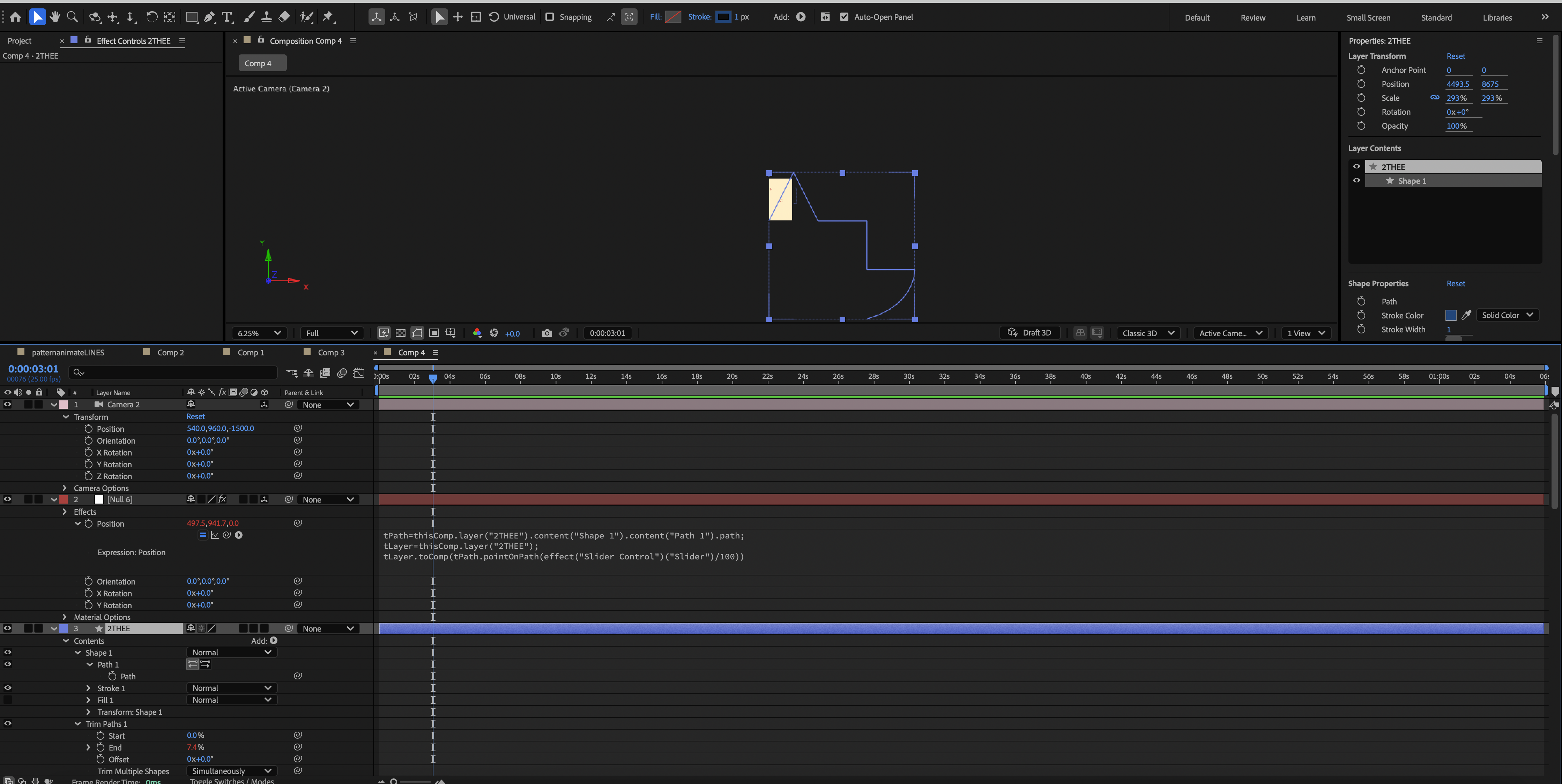
Task: Hide the Shape 1 layer in Layer Contents
Action: pos(1356,181)
